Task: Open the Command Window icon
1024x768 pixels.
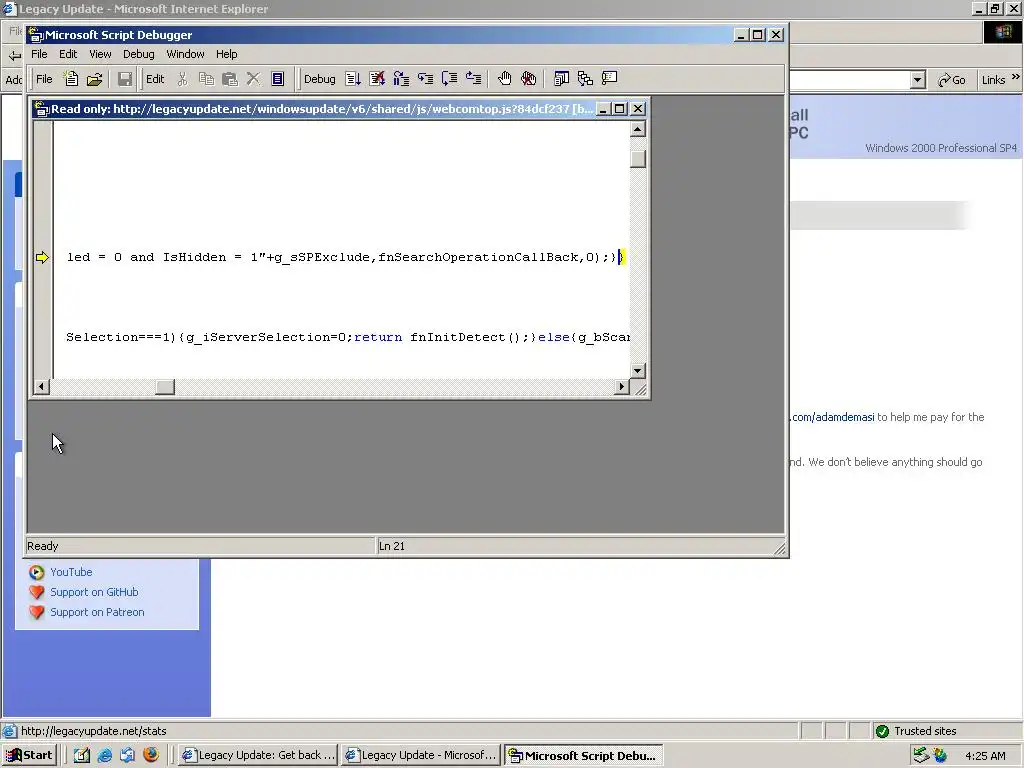Action: pos(609,79)
